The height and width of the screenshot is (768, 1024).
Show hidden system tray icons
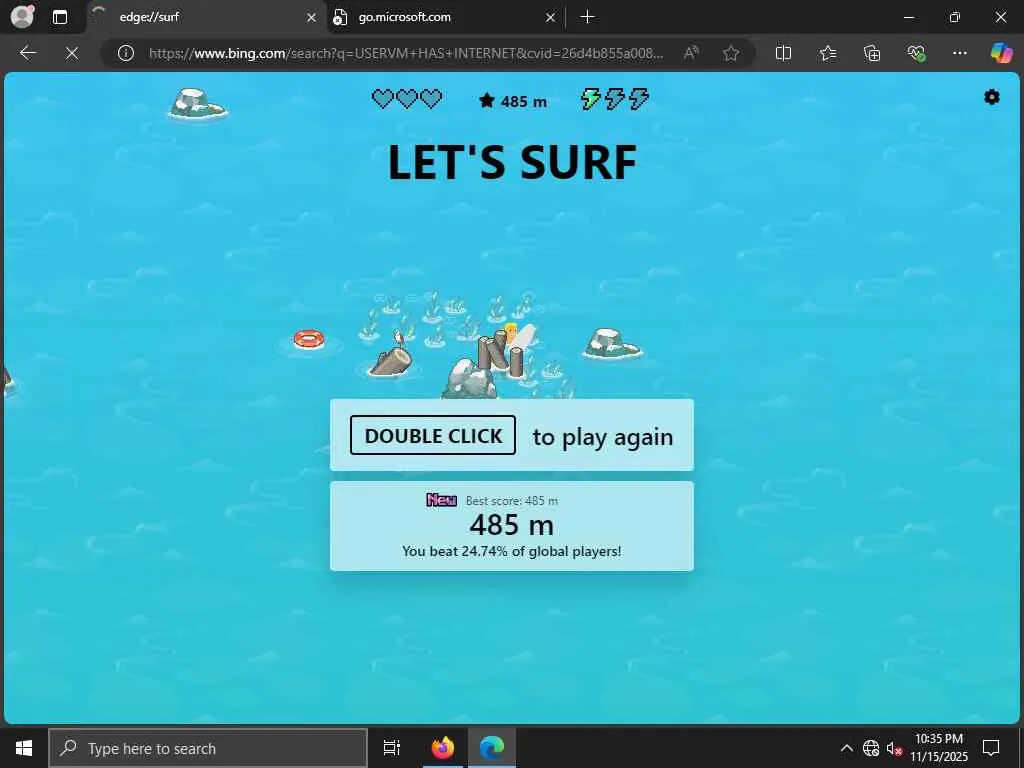click(x=846, y=748)
